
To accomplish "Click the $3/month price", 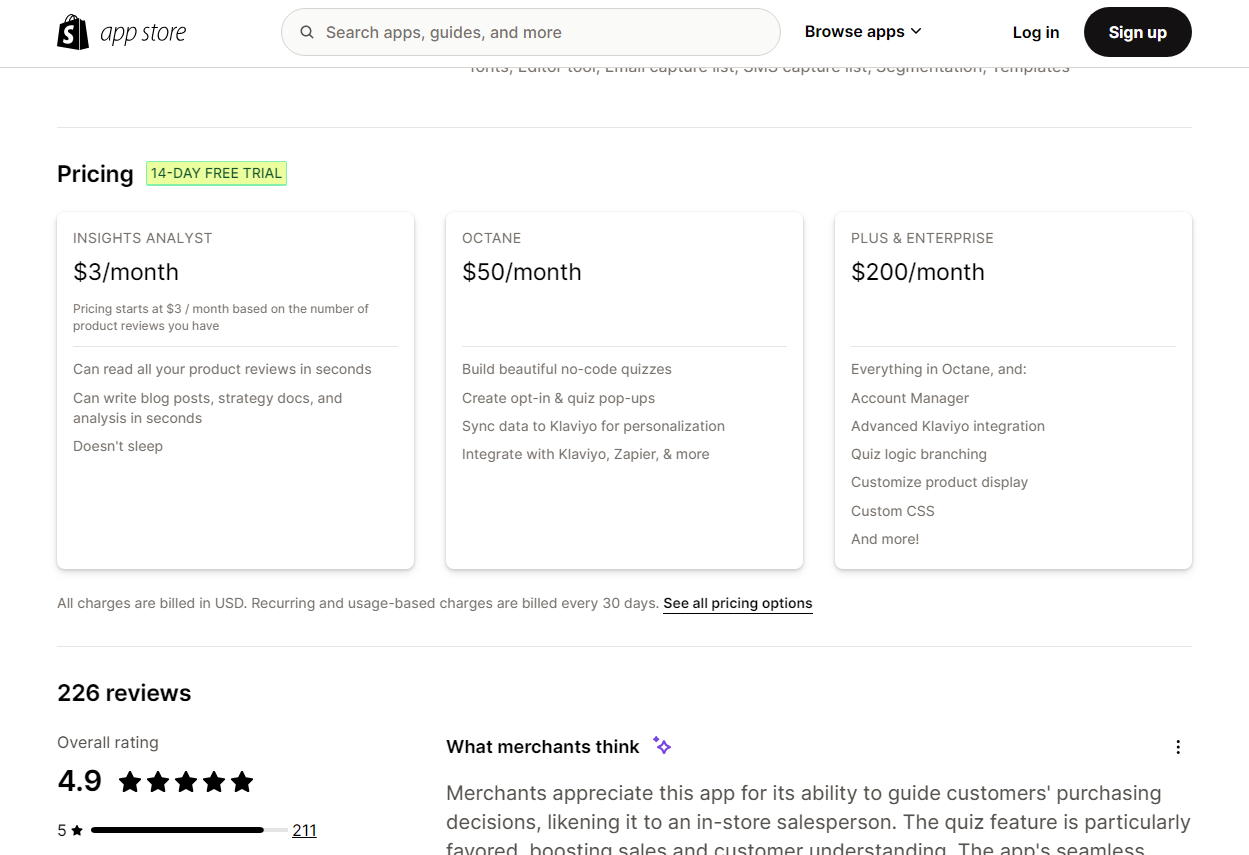I will pyautogui.click(x=126, y=272).
